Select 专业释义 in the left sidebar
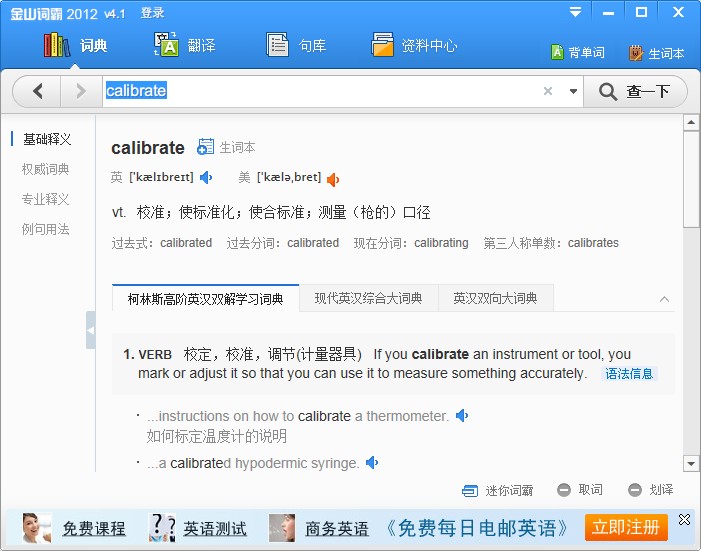 [x=46, y=199]
